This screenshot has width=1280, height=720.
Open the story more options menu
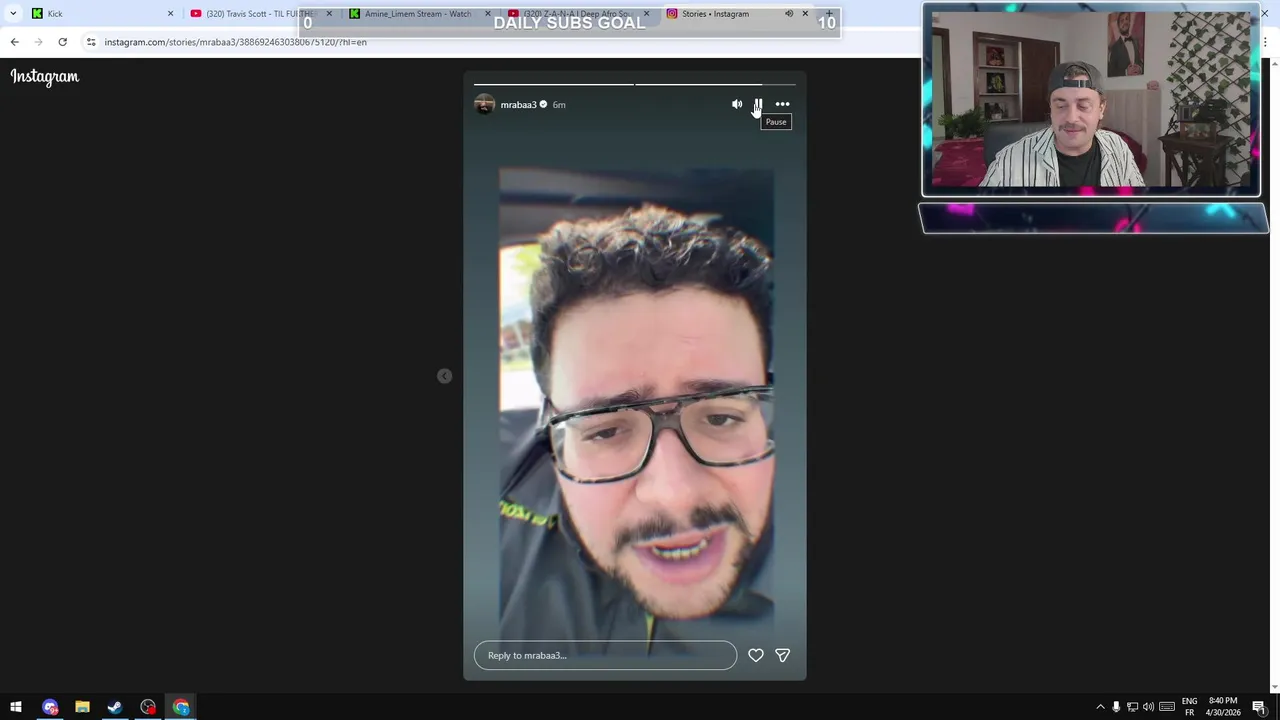(x=782, y=104)
